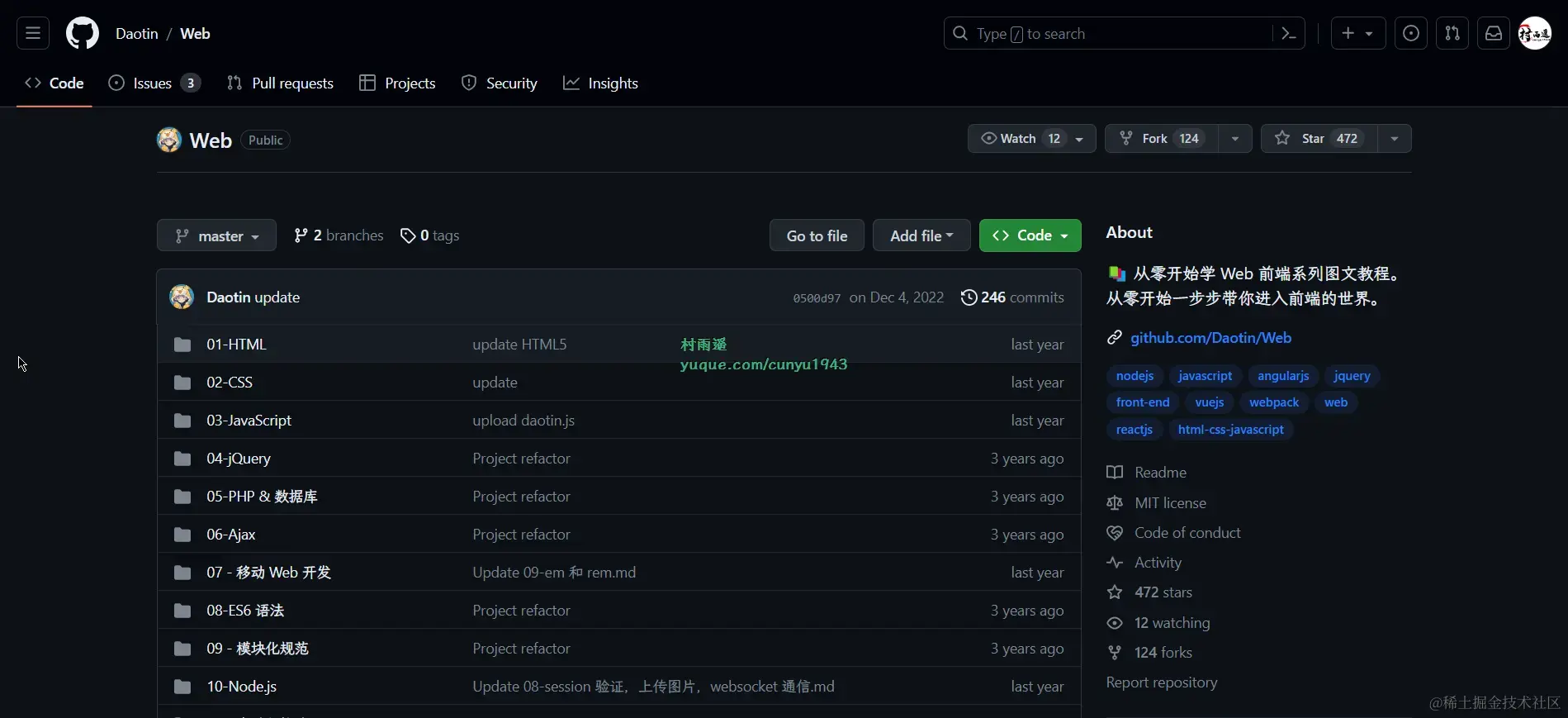Click the webpack topic tag
This screenshot has width=1568, height=718.
click(1274, 402)
